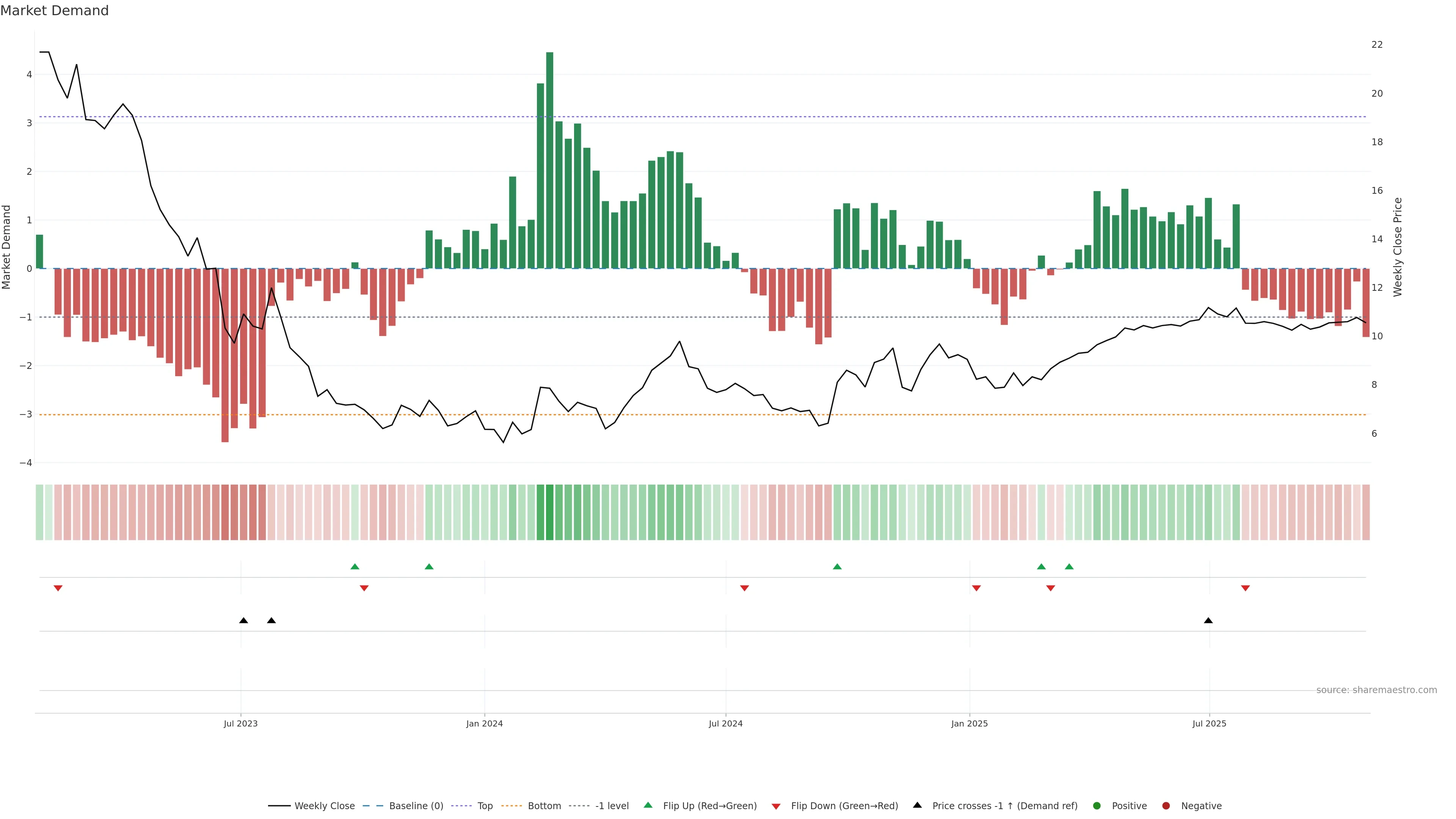The image size is (1456, 819).
Task: Click the black Price crosses -1 legend triangle
Action: (x=917, y=805)
